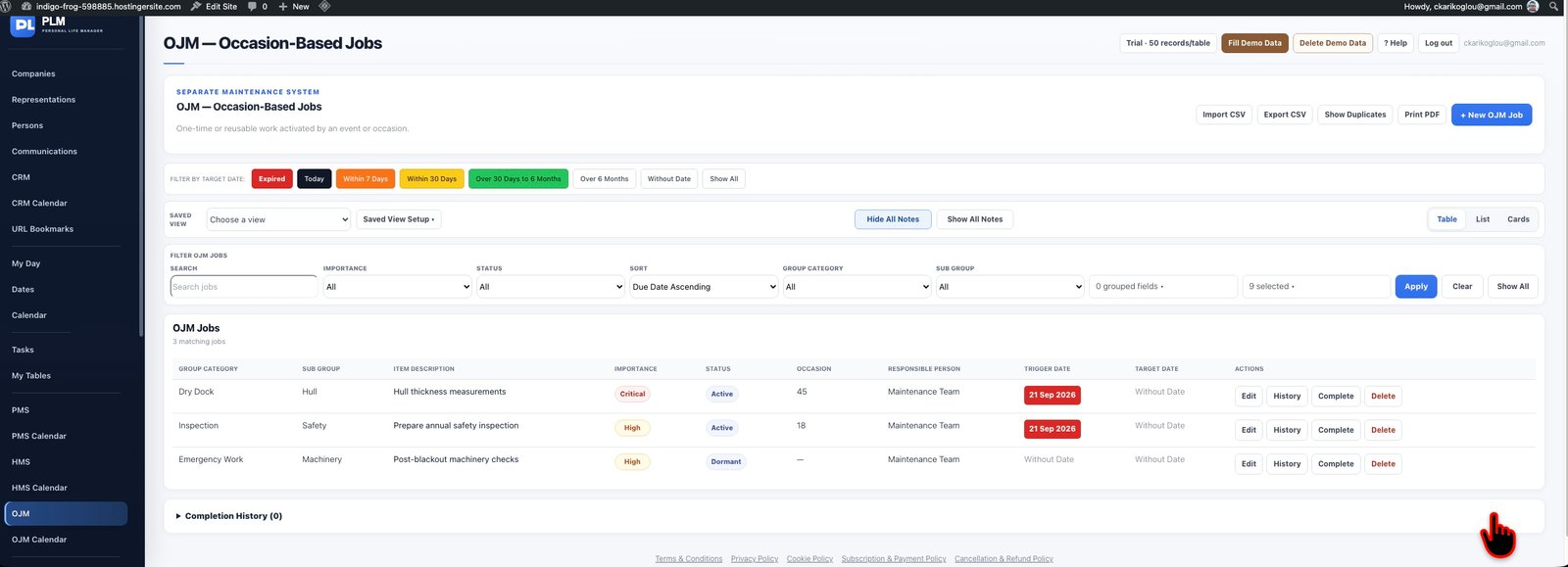Open the Status filter dropdown
Viewport: 1568px width, 567px height.
pos(551,287)
